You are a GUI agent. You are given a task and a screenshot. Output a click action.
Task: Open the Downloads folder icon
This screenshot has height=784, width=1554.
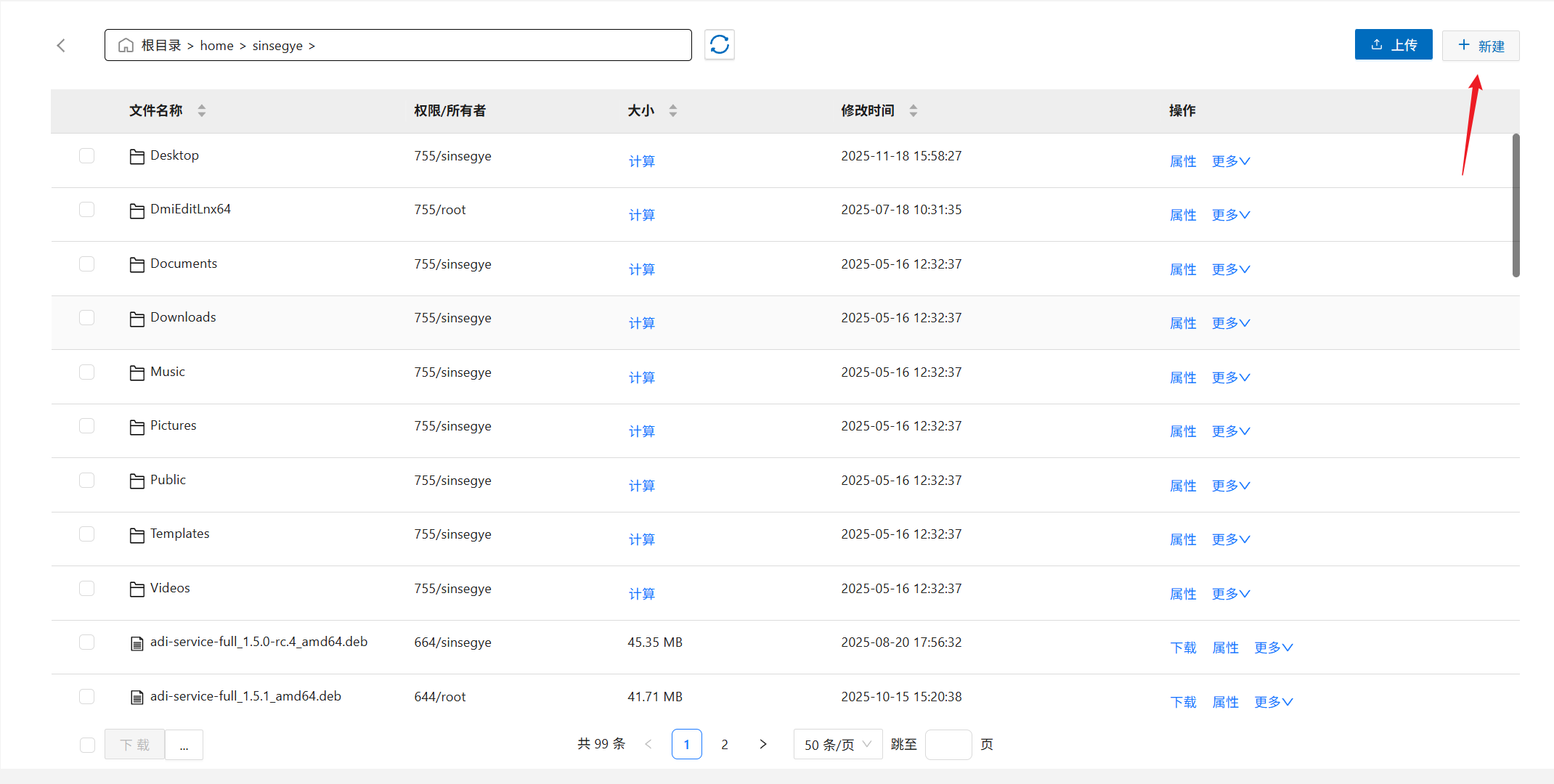click(137, 319)
